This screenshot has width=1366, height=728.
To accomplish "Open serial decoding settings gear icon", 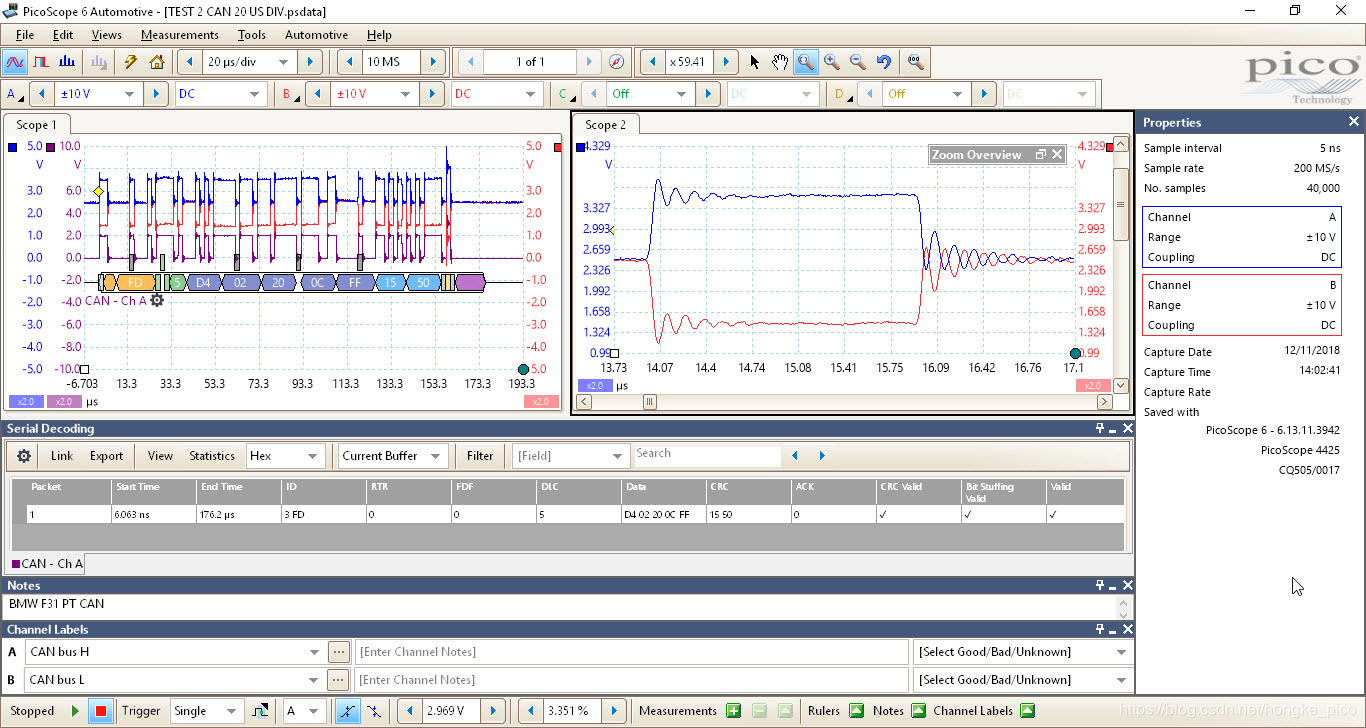I will pos(24,456).
